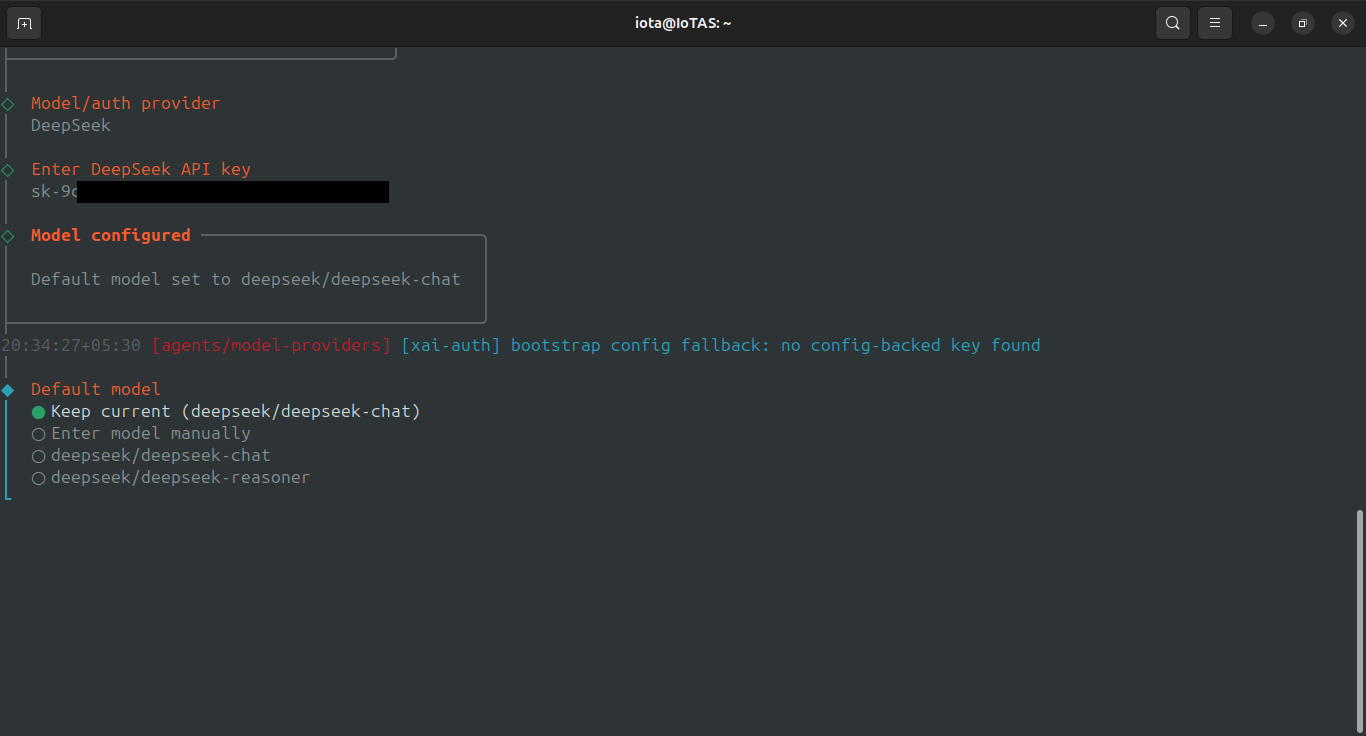Click the Default model set confirmation text

click(245, 279)
